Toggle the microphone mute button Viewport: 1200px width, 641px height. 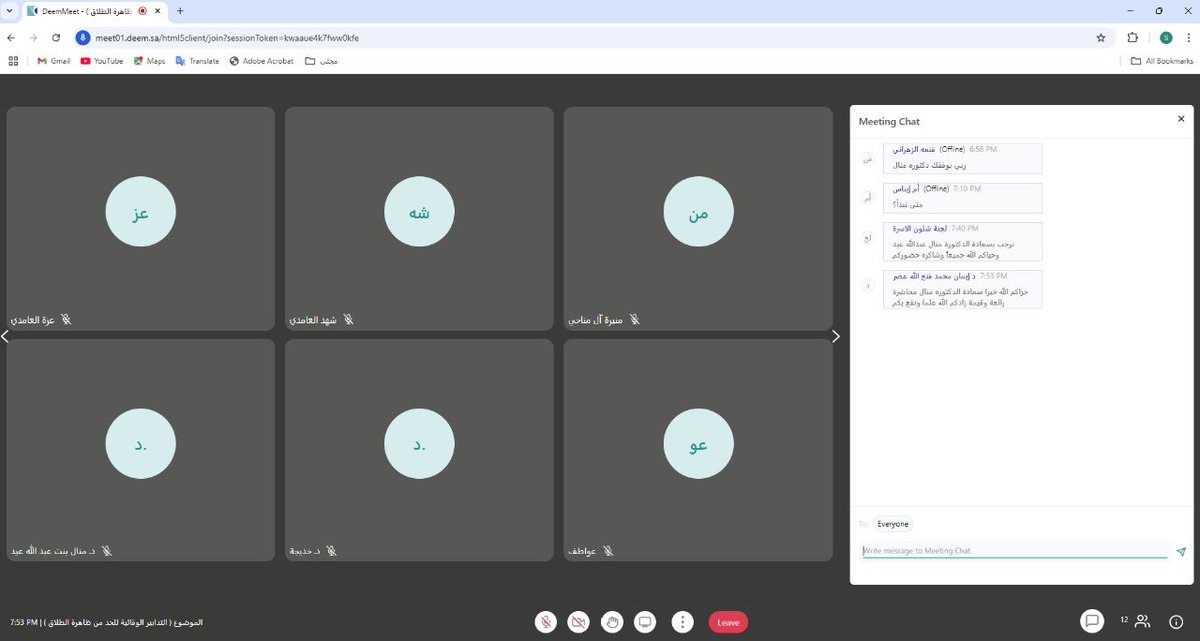(x=546, y=622)
